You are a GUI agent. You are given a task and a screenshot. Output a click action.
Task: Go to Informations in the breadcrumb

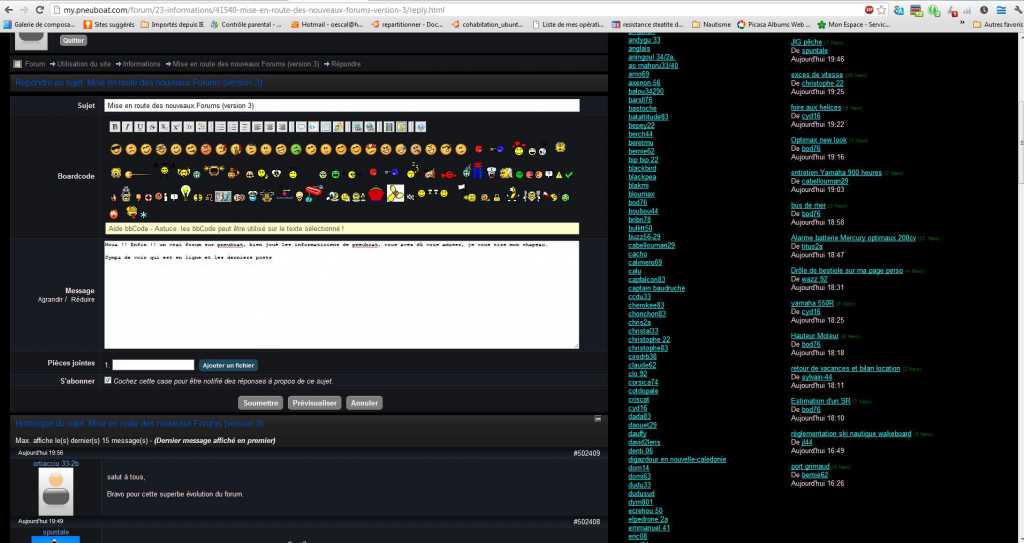142,64
